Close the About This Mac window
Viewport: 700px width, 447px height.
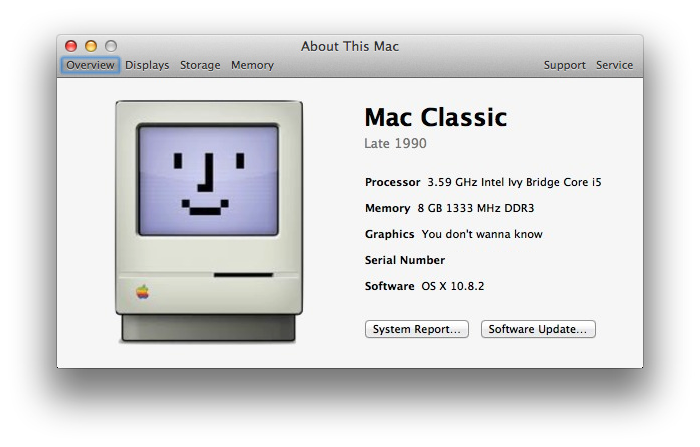point(71,46)
